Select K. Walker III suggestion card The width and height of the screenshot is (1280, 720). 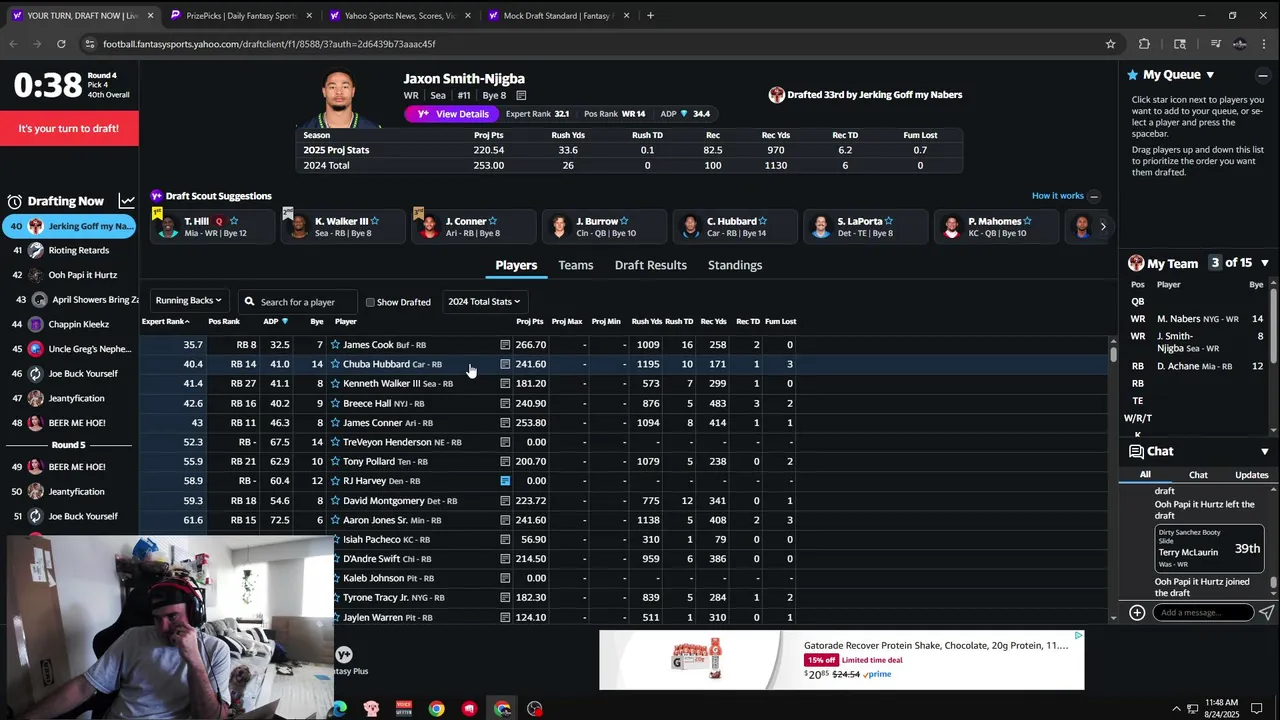[x=341, y=226]
